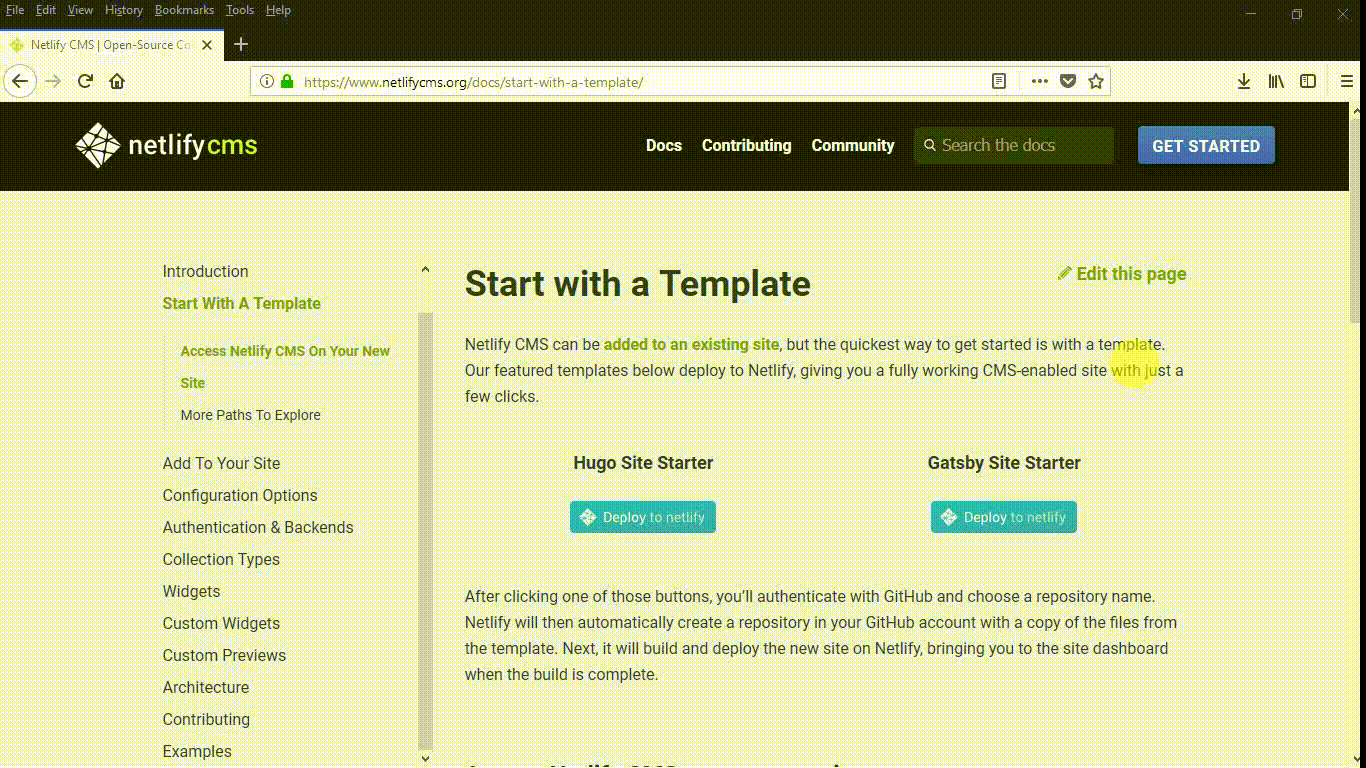Close the Netlify CMS tab

pyautogui.click(x=207, y=45)
